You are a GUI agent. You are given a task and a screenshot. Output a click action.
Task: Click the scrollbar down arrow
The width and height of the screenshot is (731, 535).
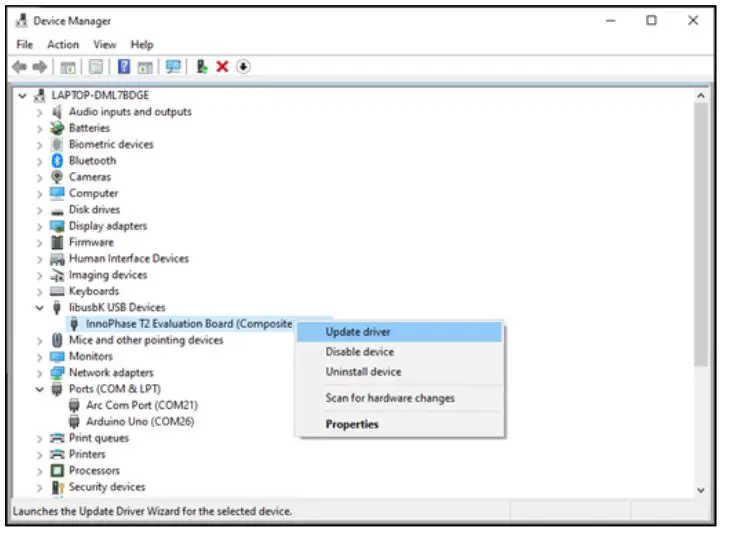(701, 490)
